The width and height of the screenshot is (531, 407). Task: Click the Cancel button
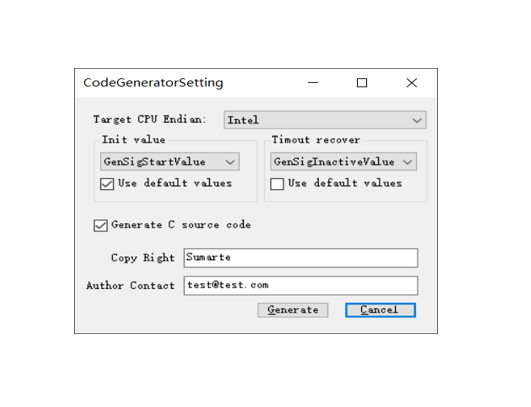click(x=380, y=310)
